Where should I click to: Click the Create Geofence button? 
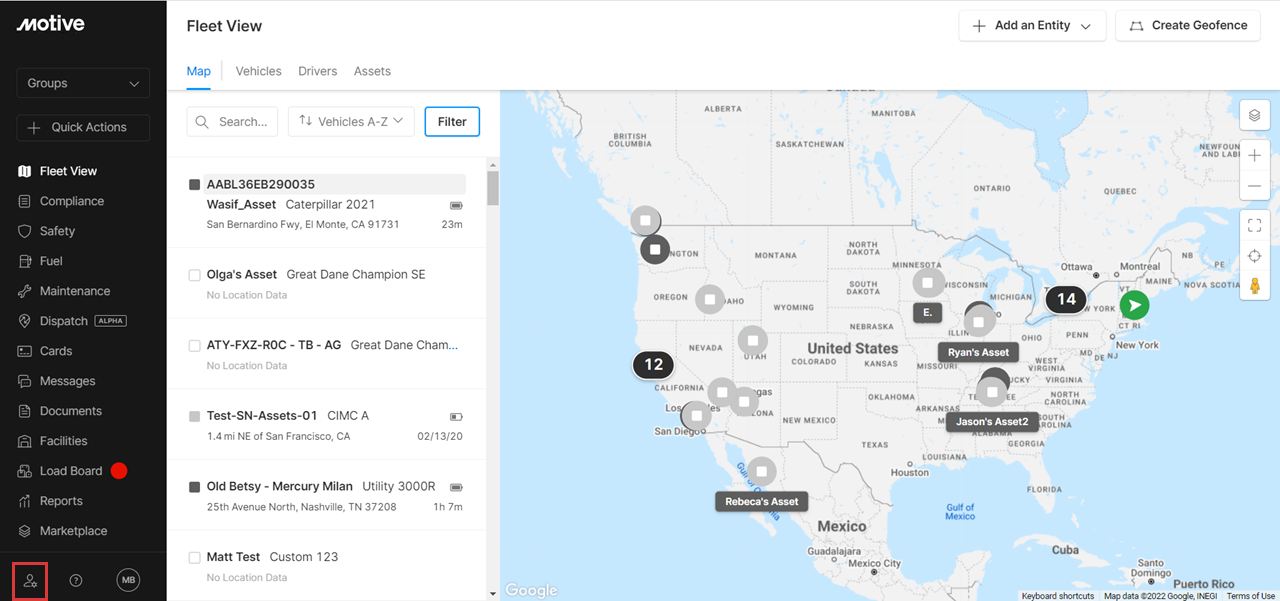click(x=1188, y=26)
